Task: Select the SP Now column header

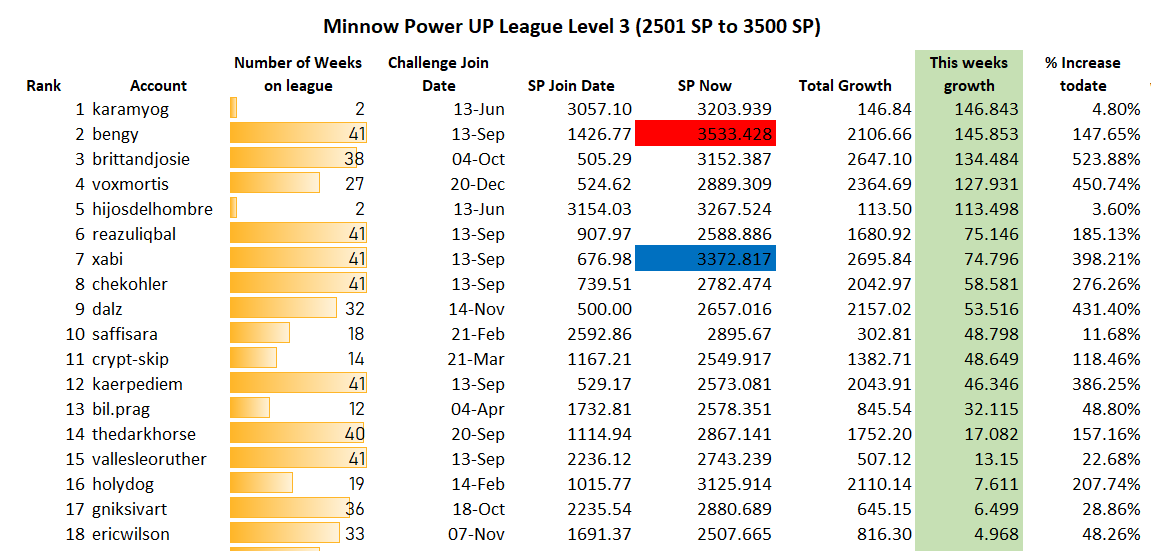Action: 705,86
